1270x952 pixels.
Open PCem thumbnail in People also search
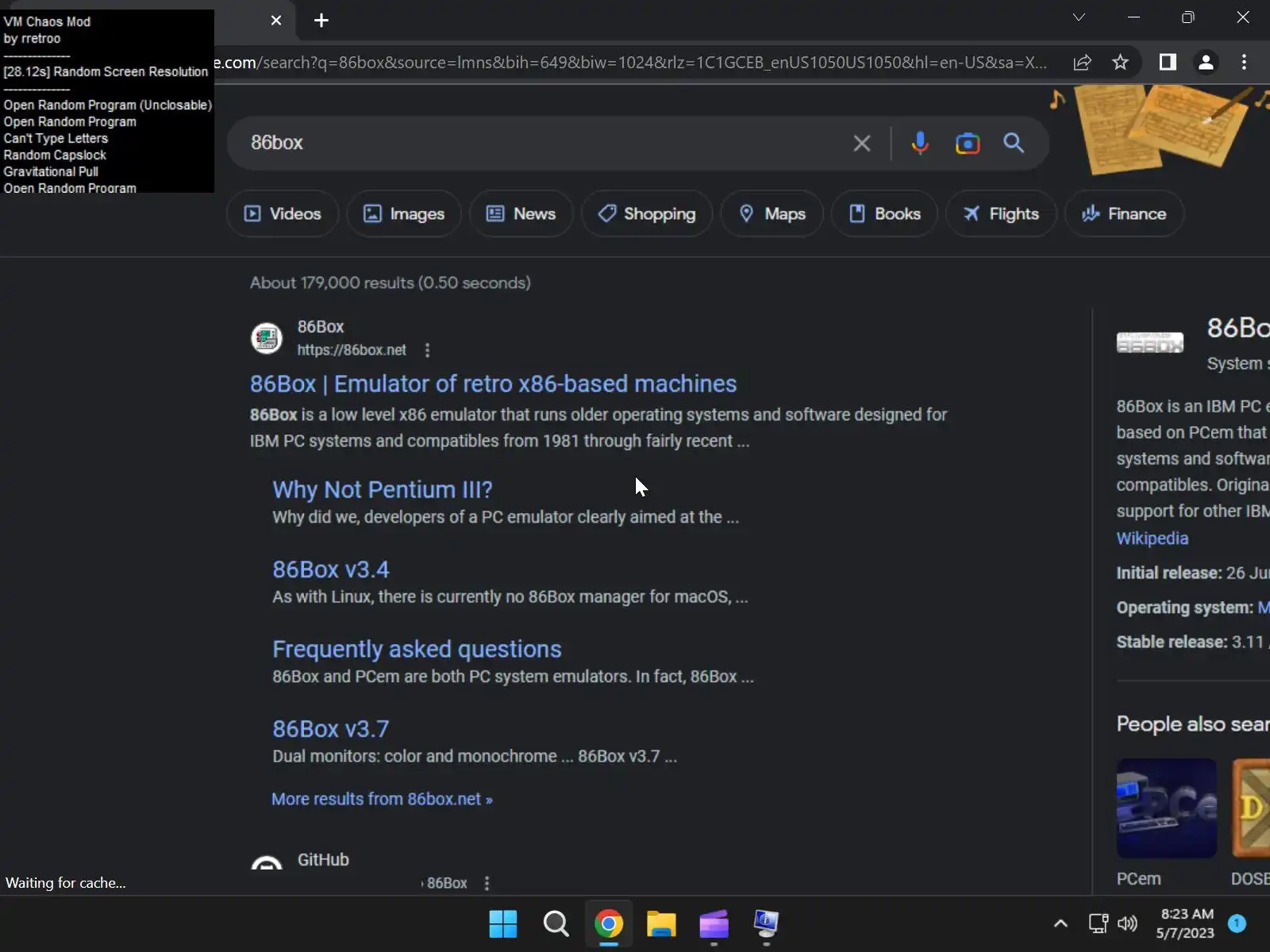pyautogui.click(x=1167, y=808)
